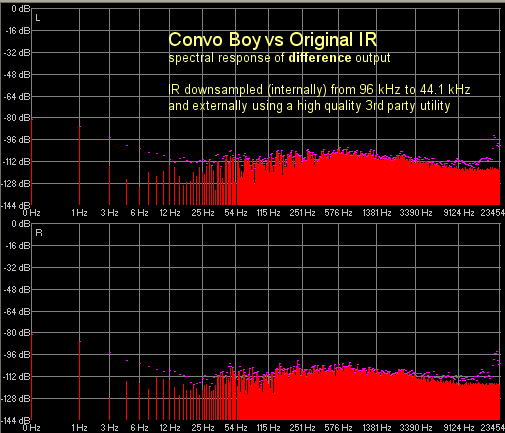Click the "-112 dB" label on L graph
The height and width of the screenshot is (433, 505).
16,162
